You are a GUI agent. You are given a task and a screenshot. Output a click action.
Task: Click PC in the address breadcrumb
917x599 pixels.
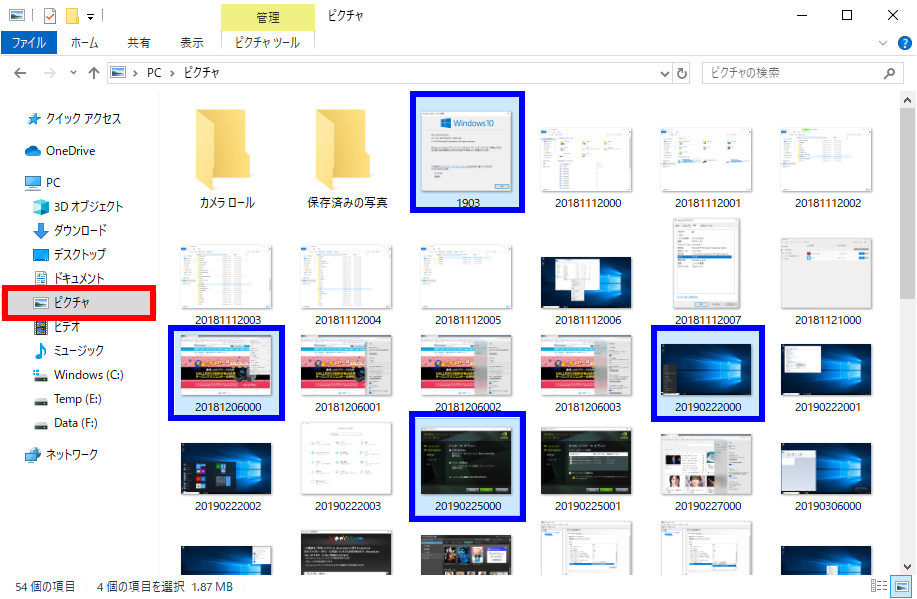tap(154, 73)
